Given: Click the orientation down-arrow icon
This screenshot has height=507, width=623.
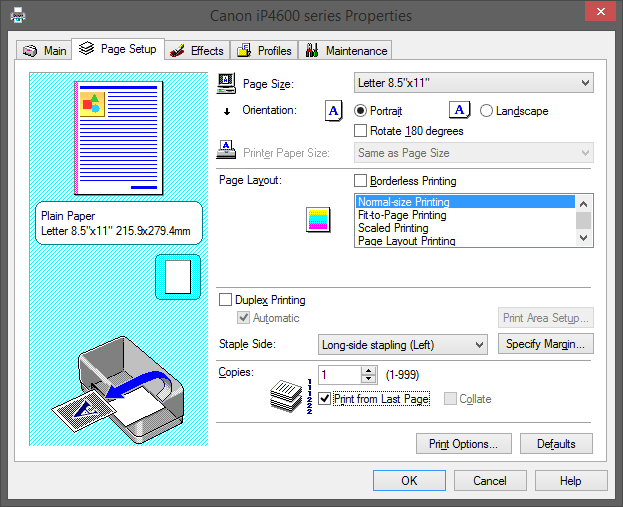Looking at the screenshot, I should point(227,112).
